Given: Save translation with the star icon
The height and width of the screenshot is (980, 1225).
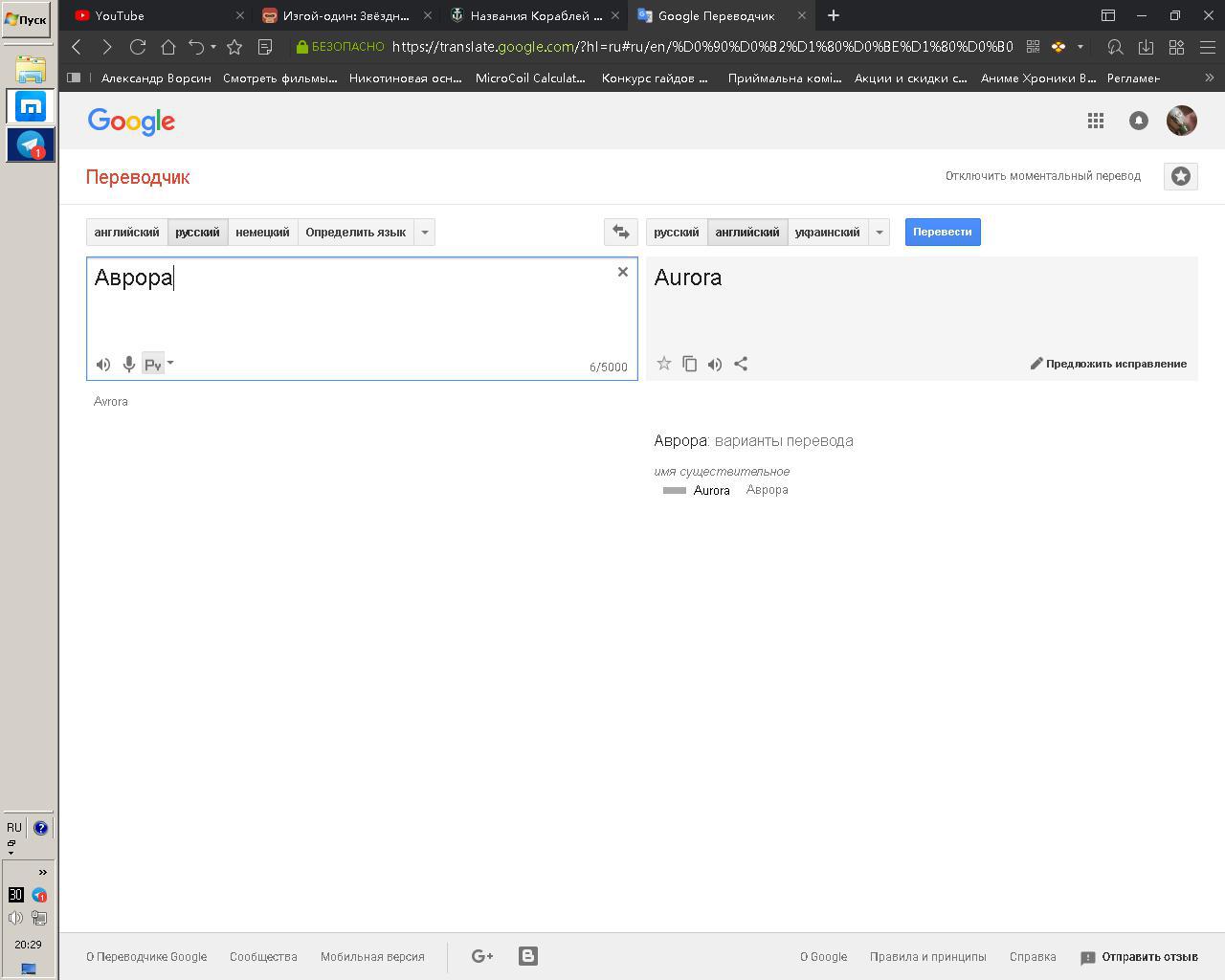Looking at the screenshot, I should point(663,364).
